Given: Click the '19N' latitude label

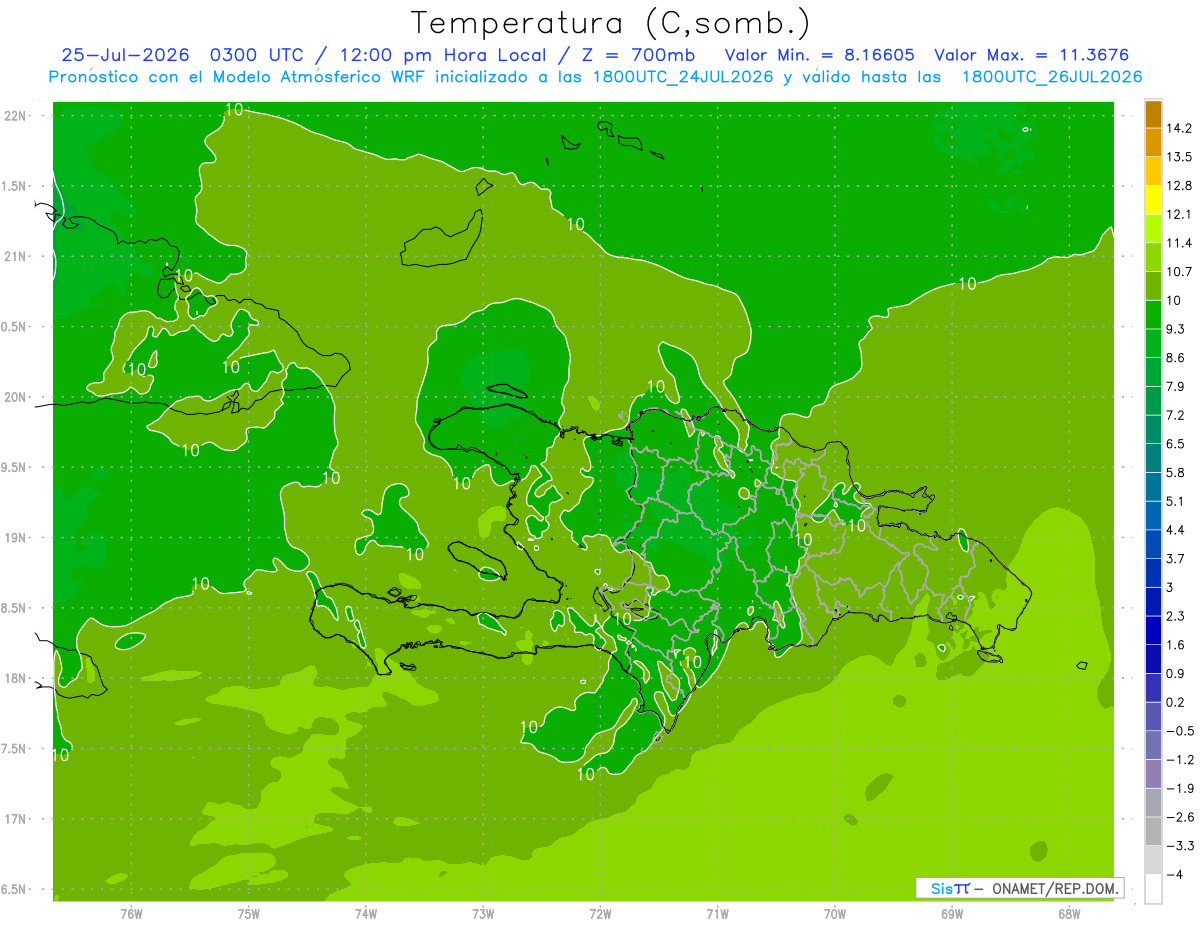Looking at the screenshot, I should tap(15, 538).
